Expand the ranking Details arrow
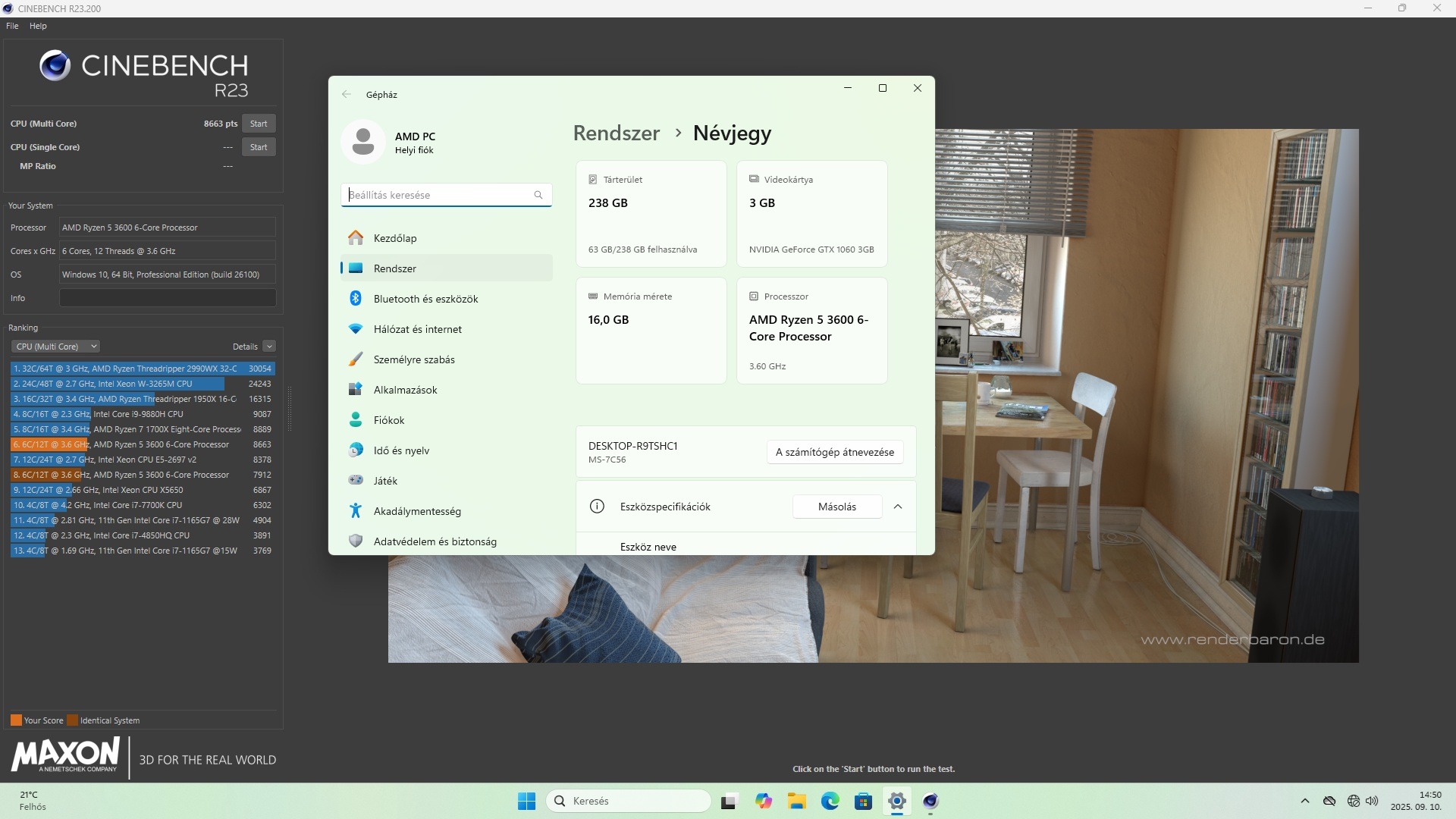Viewport: 1456px width, 819px height. tap(269, 347)
